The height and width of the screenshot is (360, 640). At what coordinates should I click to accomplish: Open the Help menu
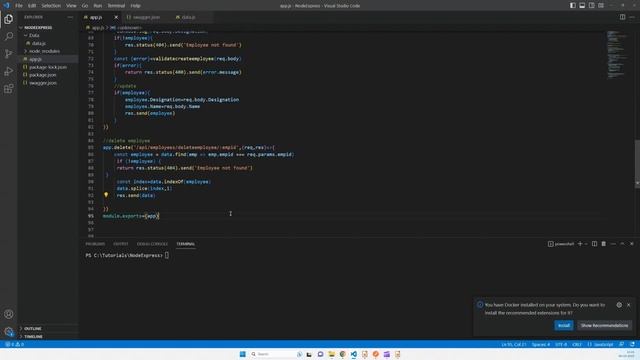[x=136, y=6]
